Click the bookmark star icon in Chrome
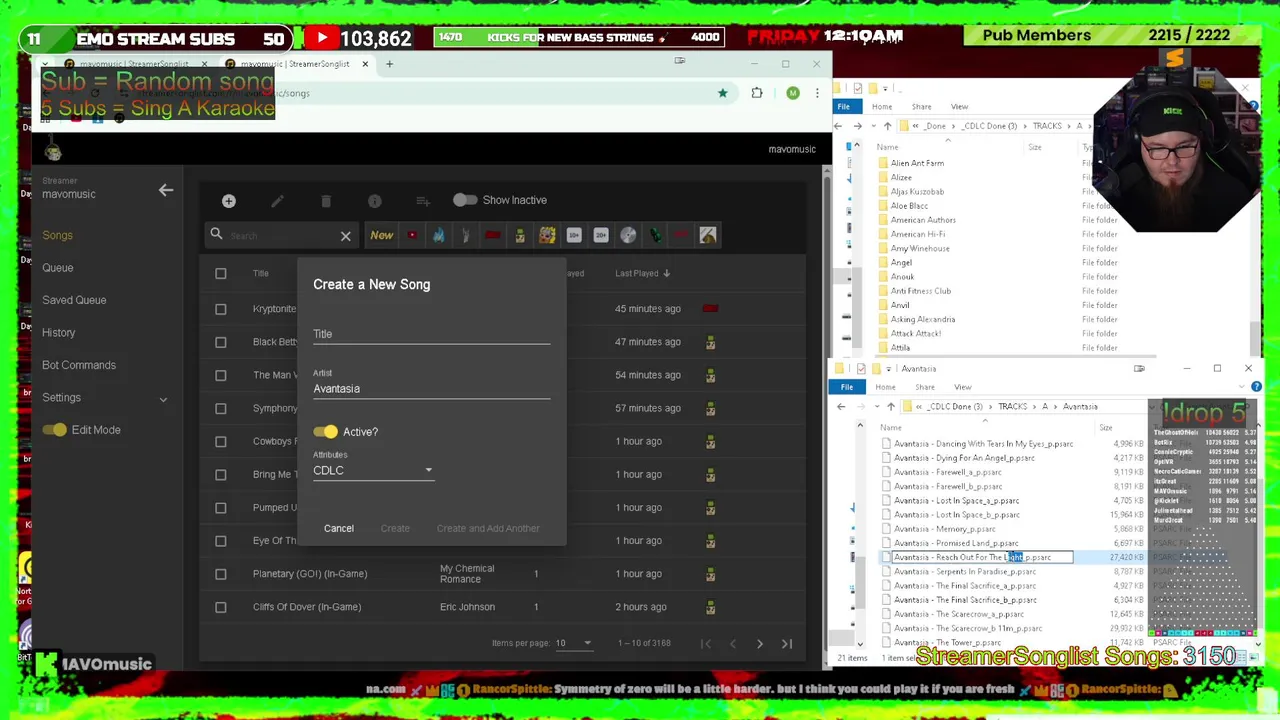Image resolution: width=1280 pixels, height=720 pixels. point(722,93)
